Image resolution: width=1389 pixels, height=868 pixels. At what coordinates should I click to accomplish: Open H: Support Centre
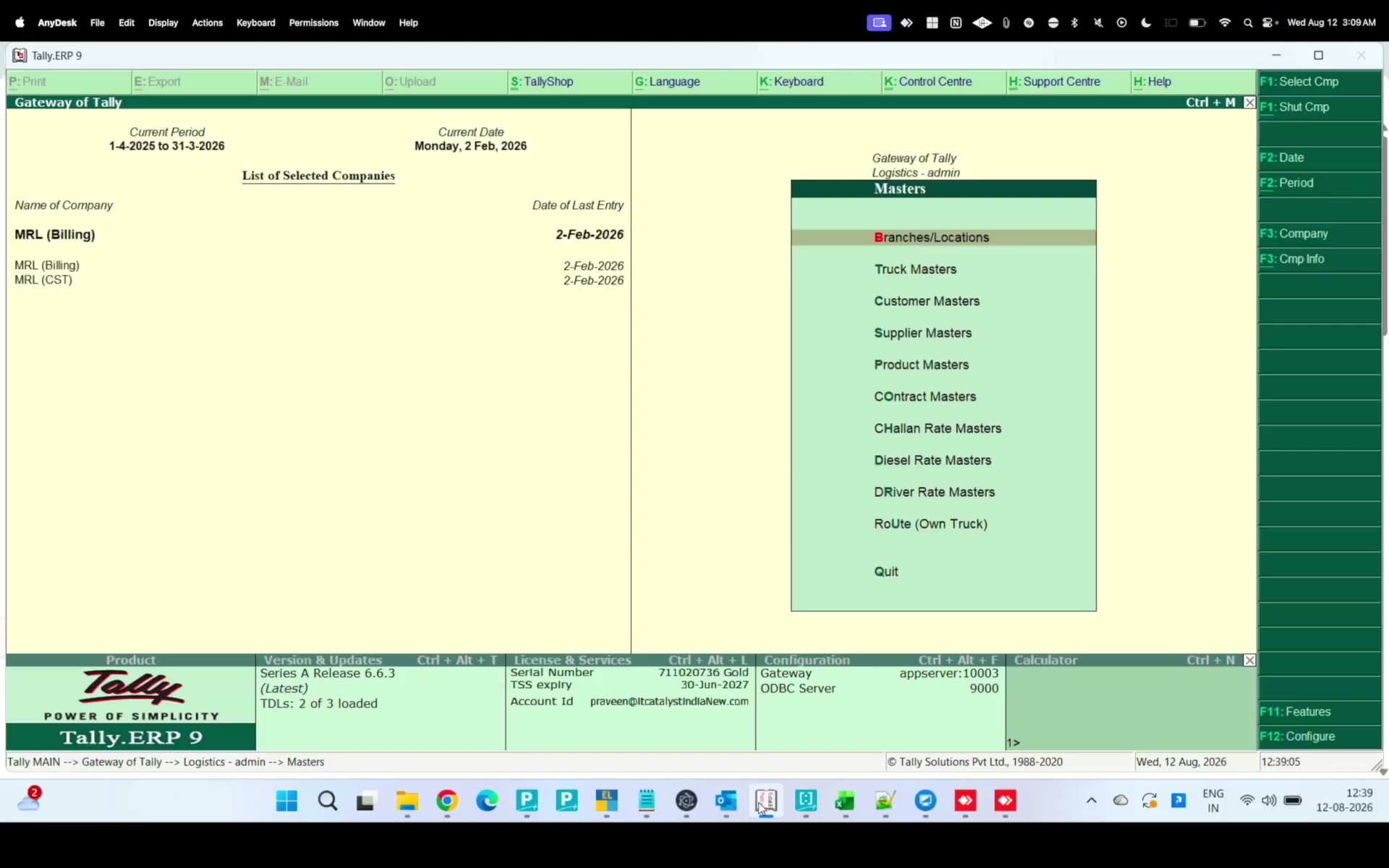pos(1069,82)
